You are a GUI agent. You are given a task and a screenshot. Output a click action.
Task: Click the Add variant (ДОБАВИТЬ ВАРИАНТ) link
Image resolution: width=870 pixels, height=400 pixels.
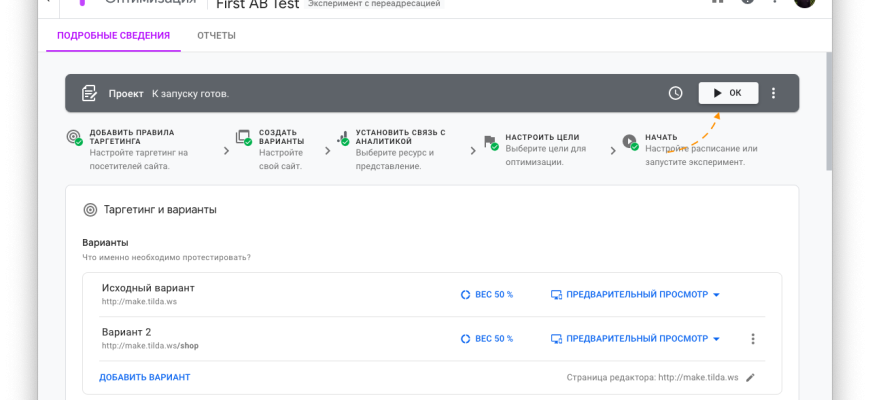point(144,377)
